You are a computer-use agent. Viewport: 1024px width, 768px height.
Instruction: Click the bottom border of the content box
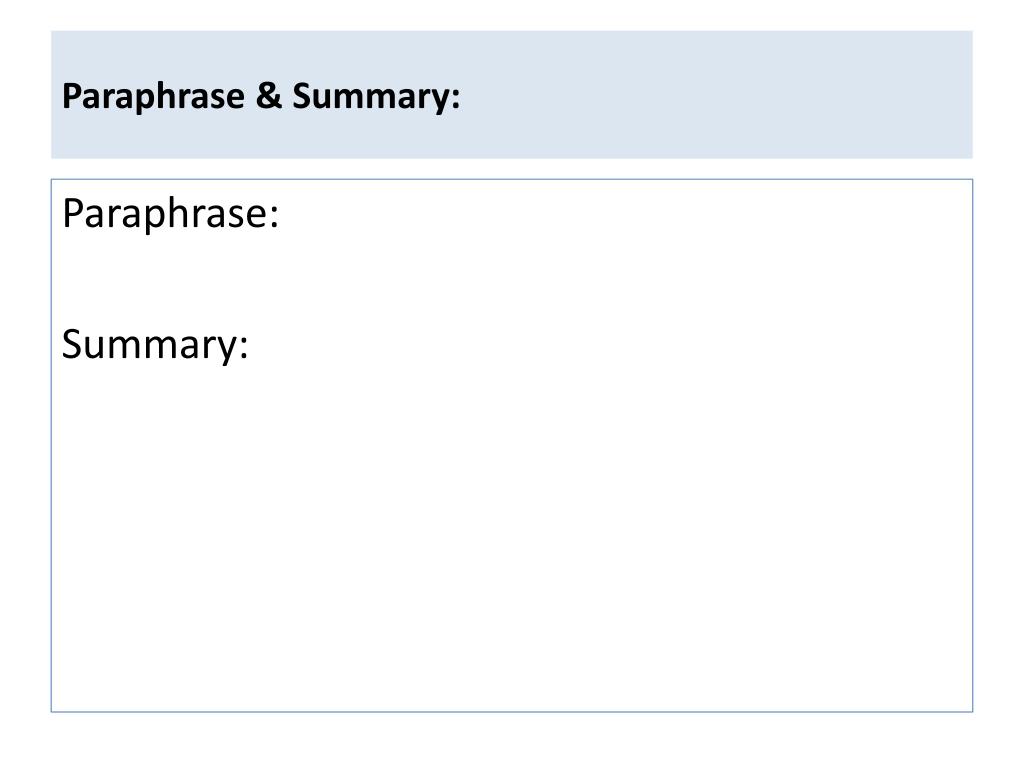[512, 712]
